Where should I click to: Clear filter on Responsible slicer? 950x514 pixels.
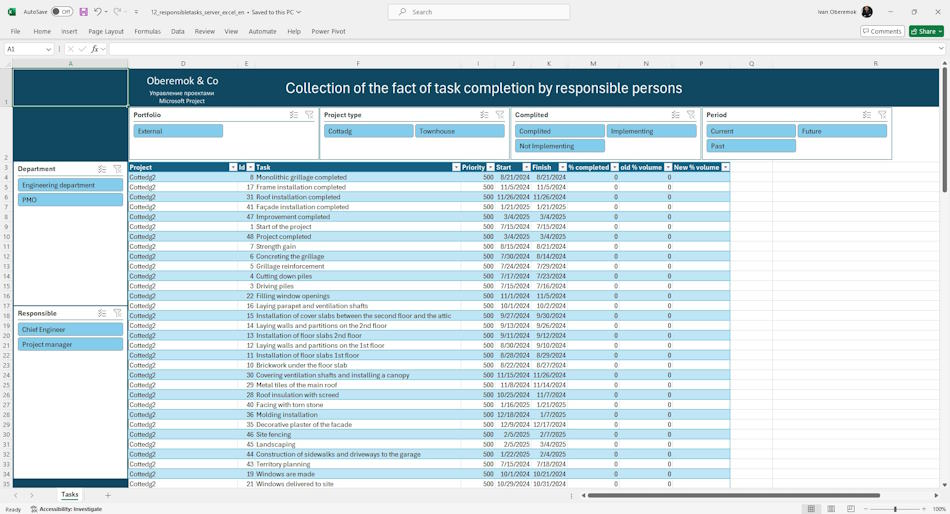point(118,313)
